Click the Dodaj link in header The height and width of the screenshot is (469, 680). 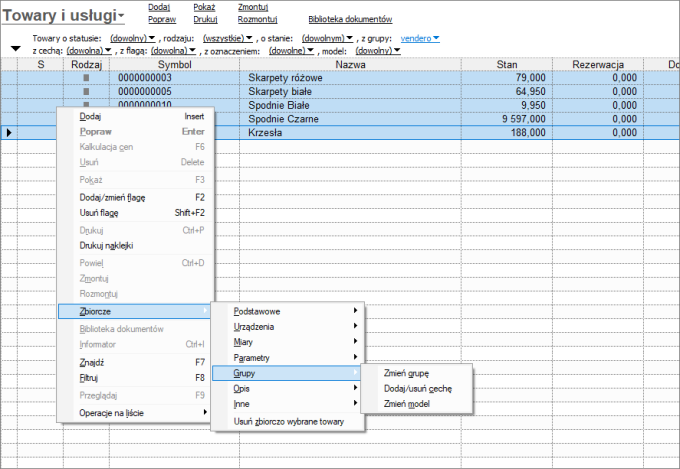[159, 7]
